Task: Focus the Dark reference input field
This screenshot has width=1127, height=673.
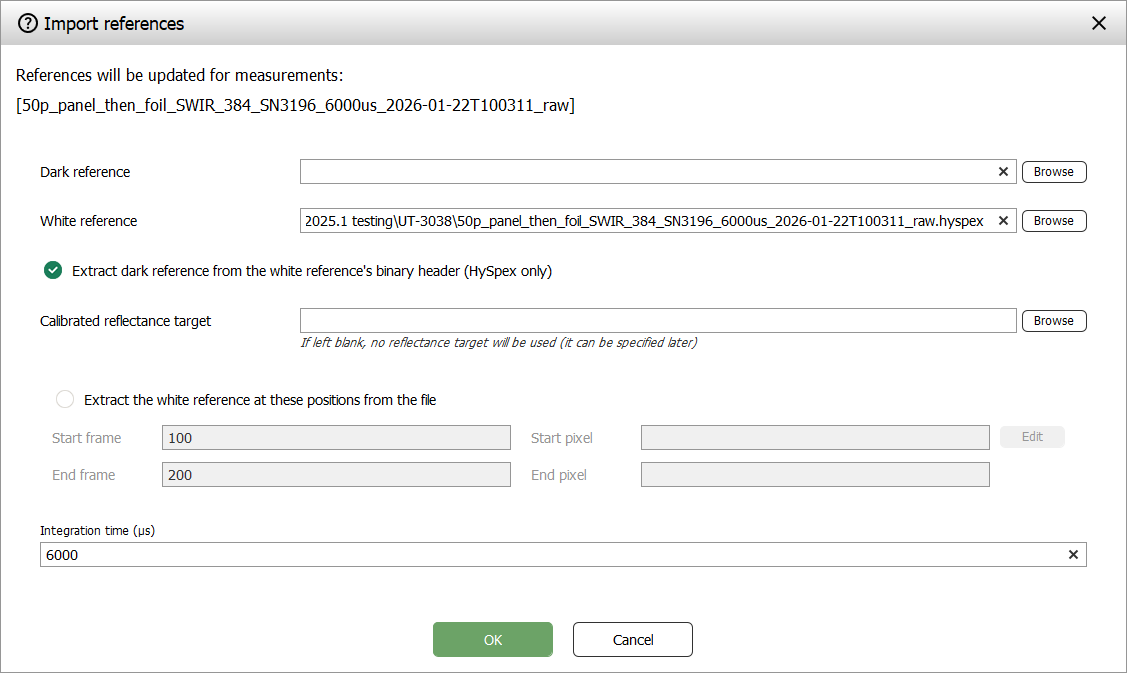Action: 646,172
